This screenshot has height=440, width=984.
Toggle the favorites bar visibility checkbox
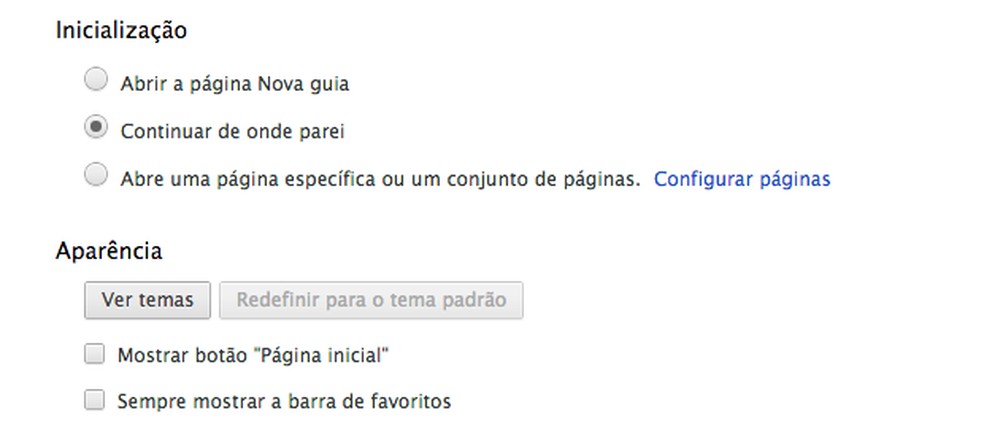(95, 401)
